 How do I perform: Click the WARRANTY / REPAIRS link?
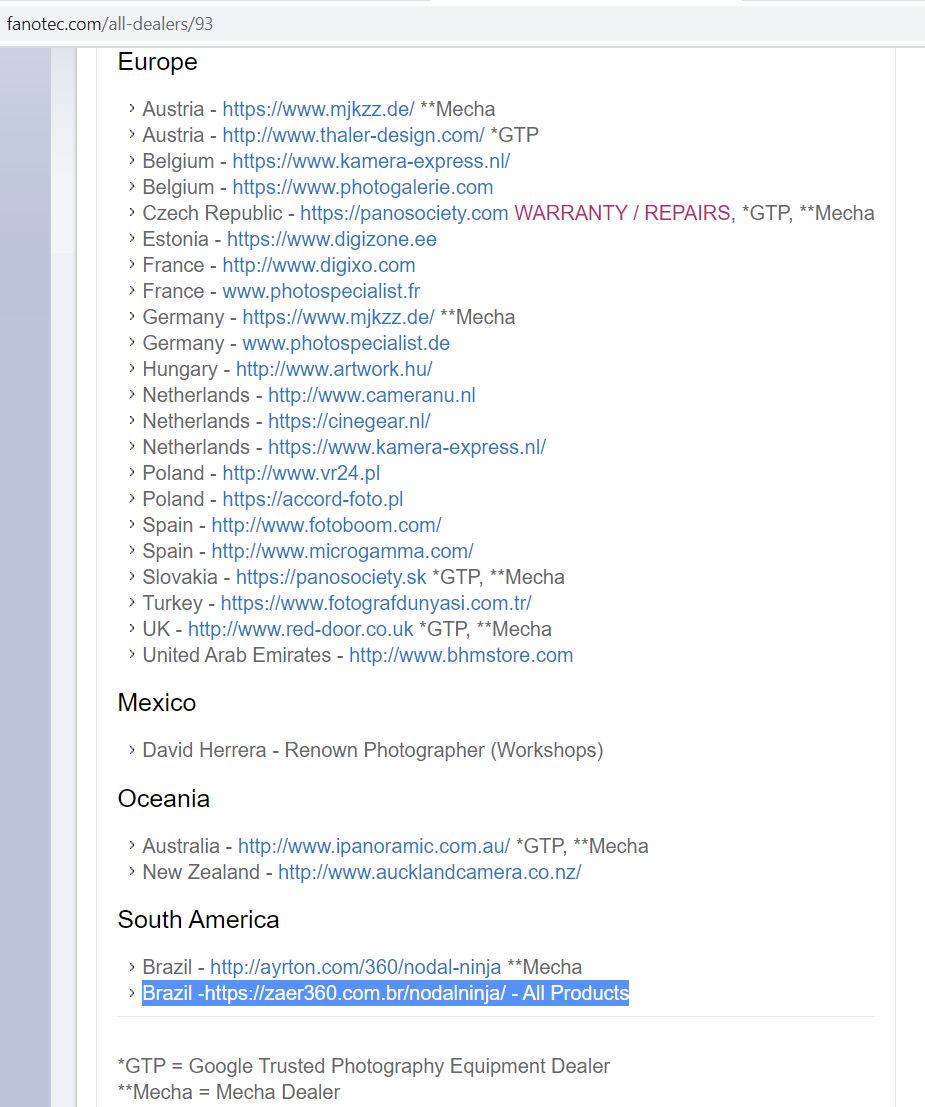point(622,213)
